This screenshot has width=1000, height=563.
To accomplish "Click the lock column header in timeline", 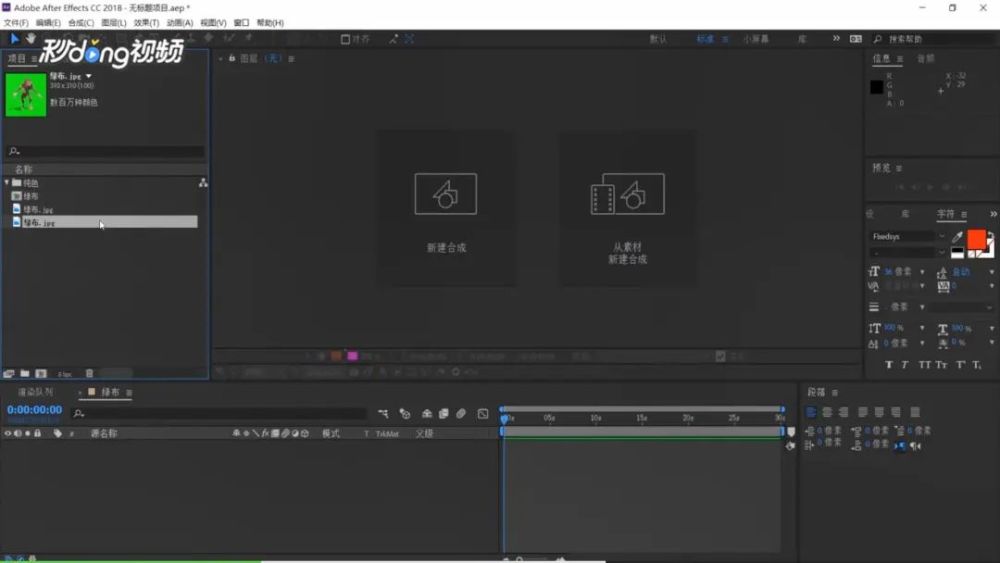I will (38, 434).
